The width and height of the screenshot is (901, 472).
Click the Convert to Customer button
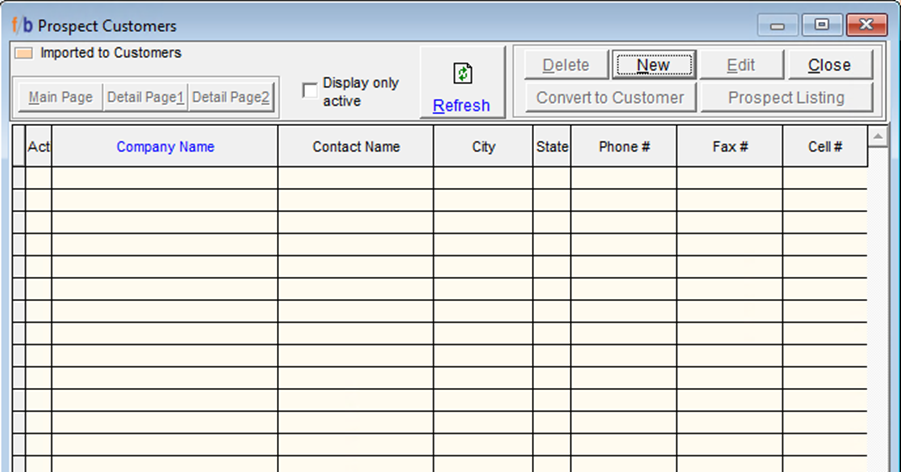pos(610,98)
